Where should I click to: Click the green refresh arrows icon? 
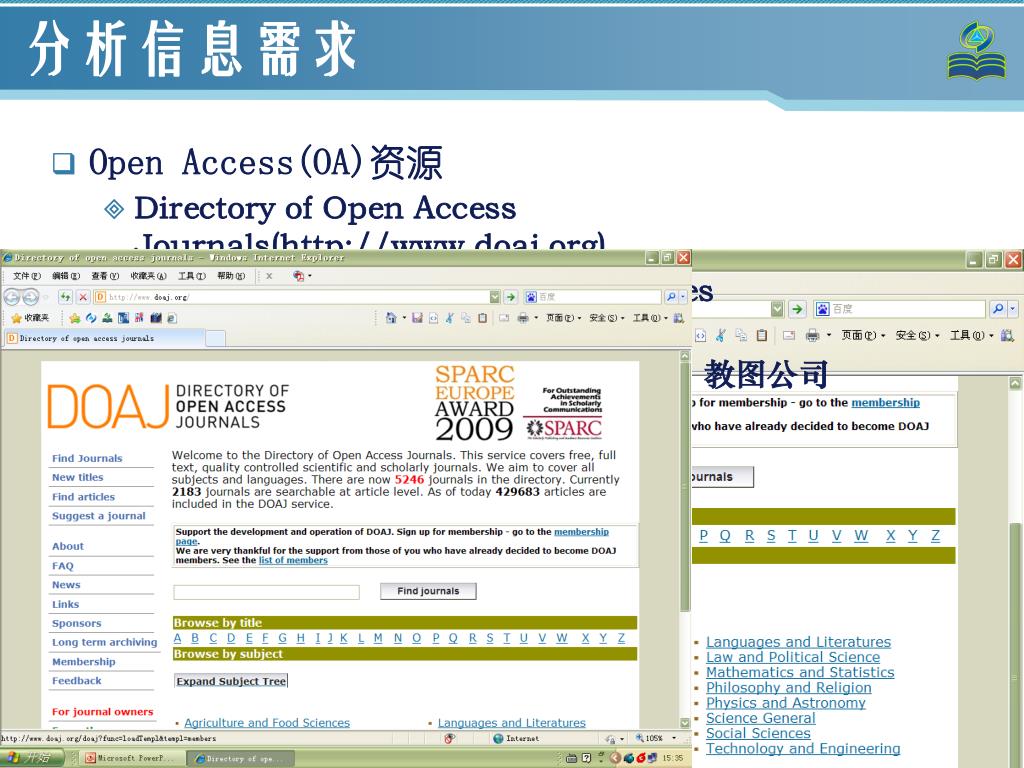[x=65, y=297]
